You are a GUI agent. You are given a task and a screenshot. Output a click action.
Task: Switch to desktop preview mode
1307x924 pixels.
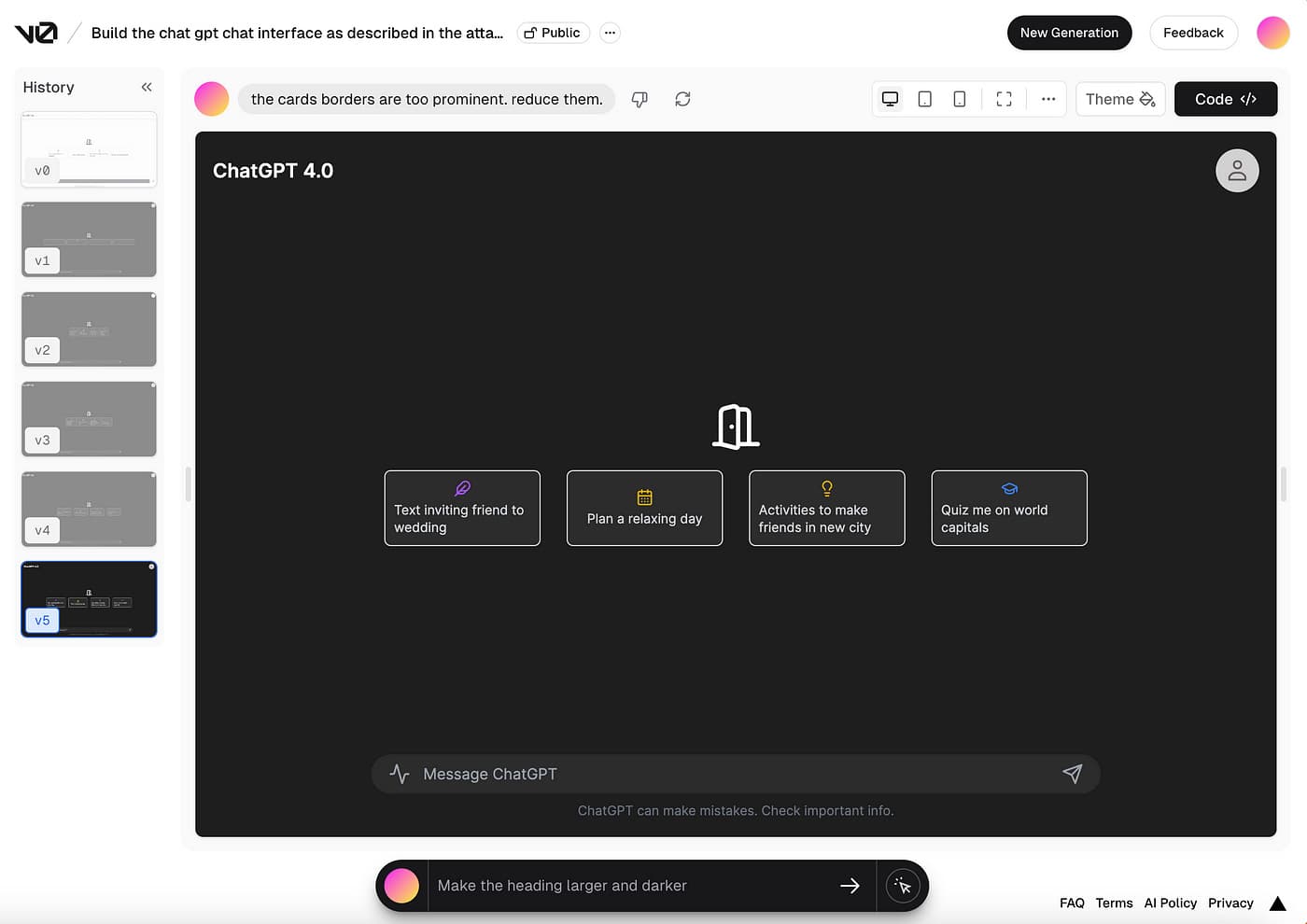pos(891,99)
